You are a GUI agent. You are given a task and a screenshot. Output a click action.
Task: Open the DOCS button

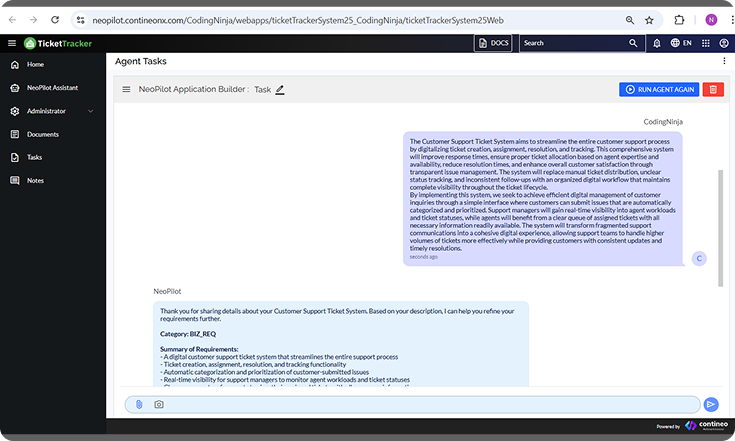click(493, 43)
